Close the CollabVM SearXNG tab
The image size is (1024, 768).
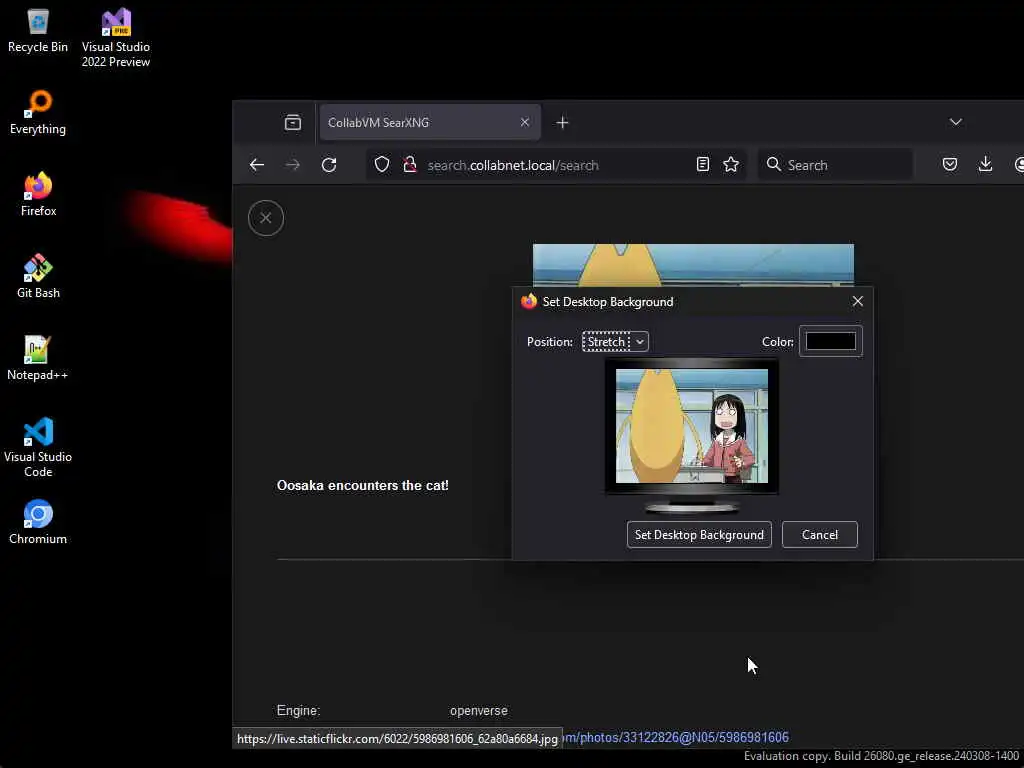point(524,122)
